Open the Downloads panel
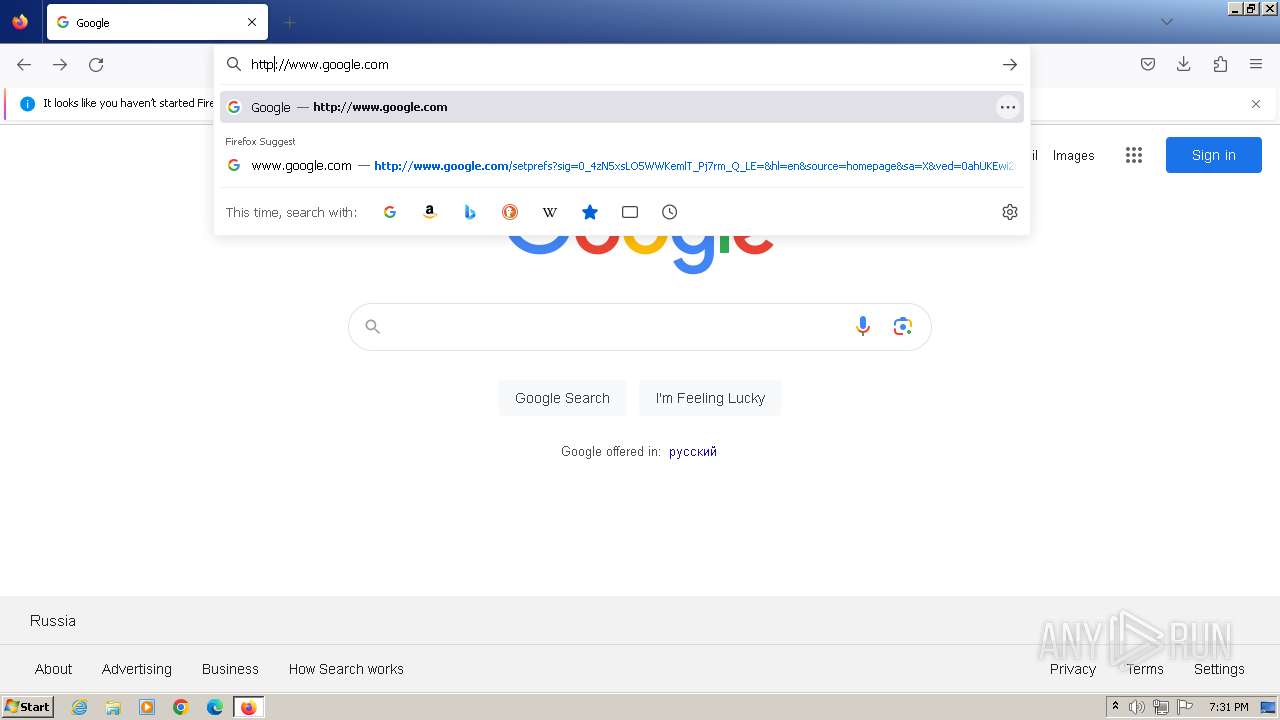Image resolution: width=1280 pixels, height=720 pixels. tap(1184, 64)
